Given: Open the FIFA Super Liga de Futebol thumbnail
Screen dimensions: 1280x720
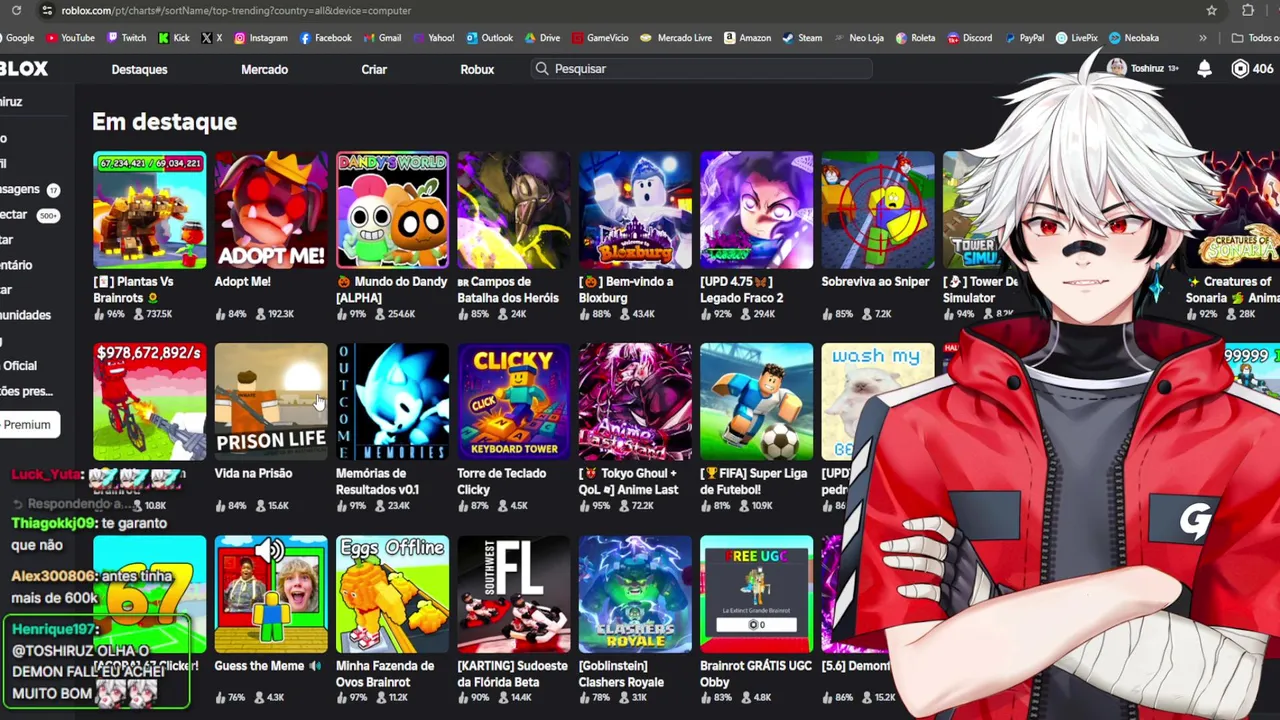Looking at the screenshot, I should point(757,402).
